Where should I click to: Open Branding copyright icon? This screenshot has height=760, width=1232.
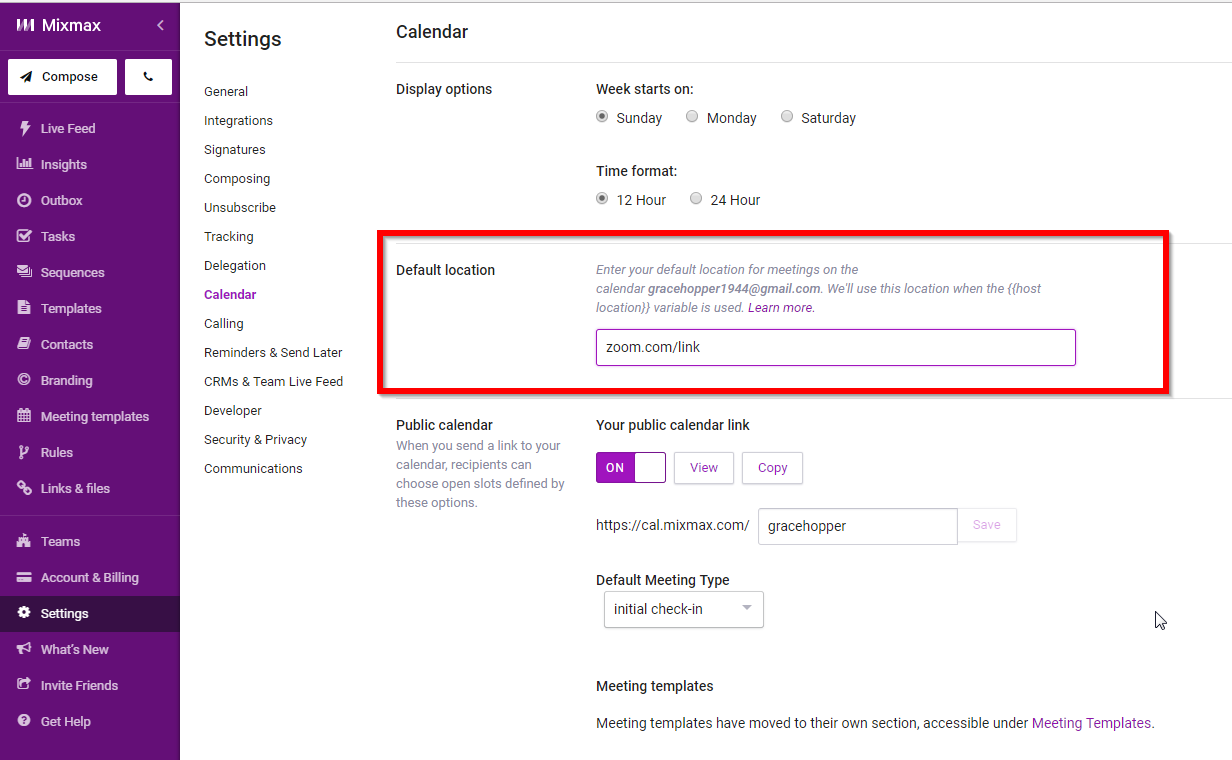(x=24, y=380)
